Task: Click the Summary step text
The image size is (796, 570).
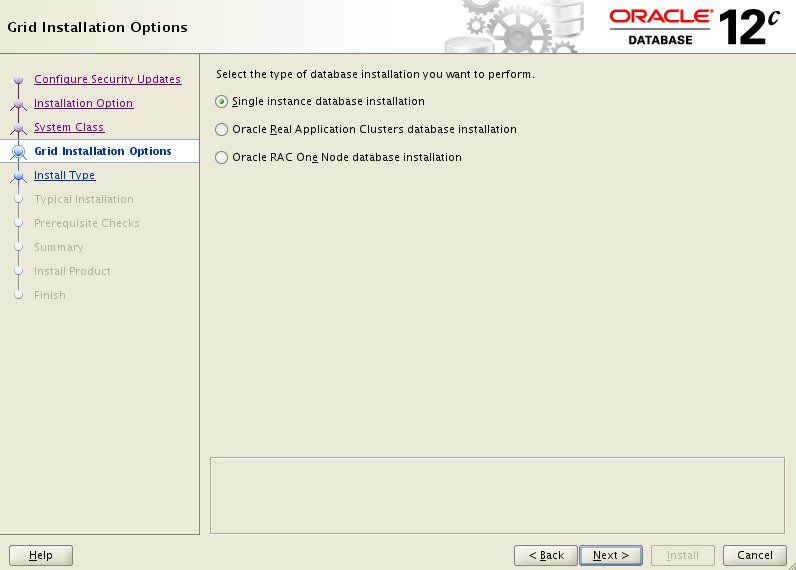Action: [x=58, y=247]
